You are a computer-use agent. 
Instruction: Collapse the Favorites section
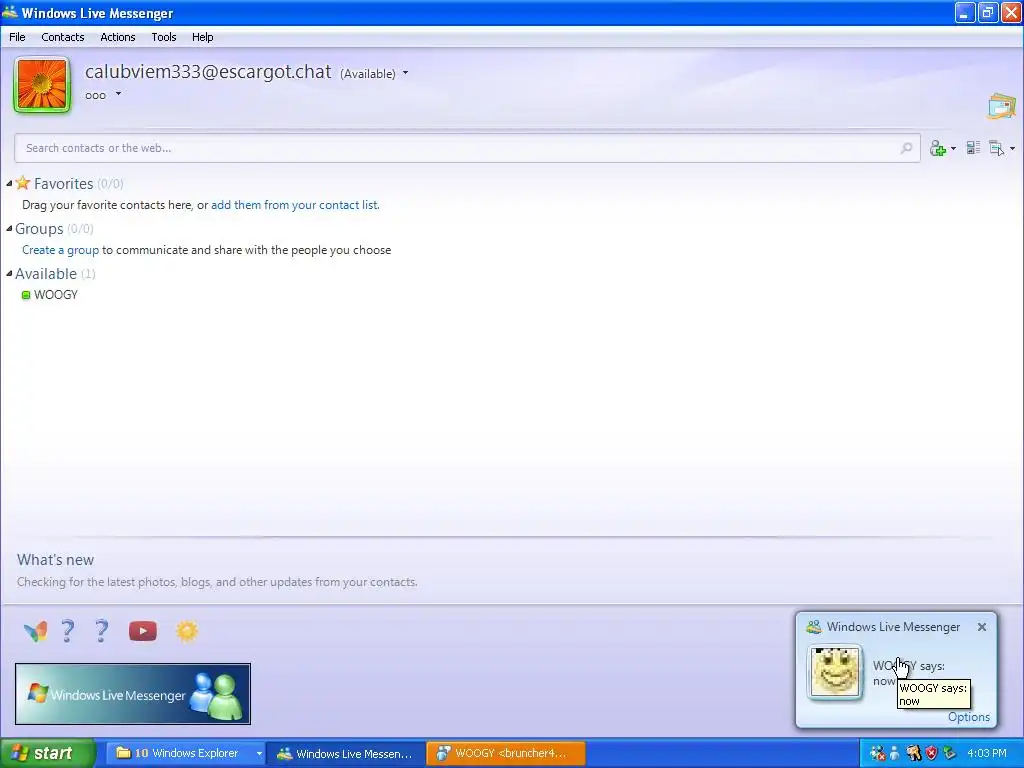[x=9, y=184]
